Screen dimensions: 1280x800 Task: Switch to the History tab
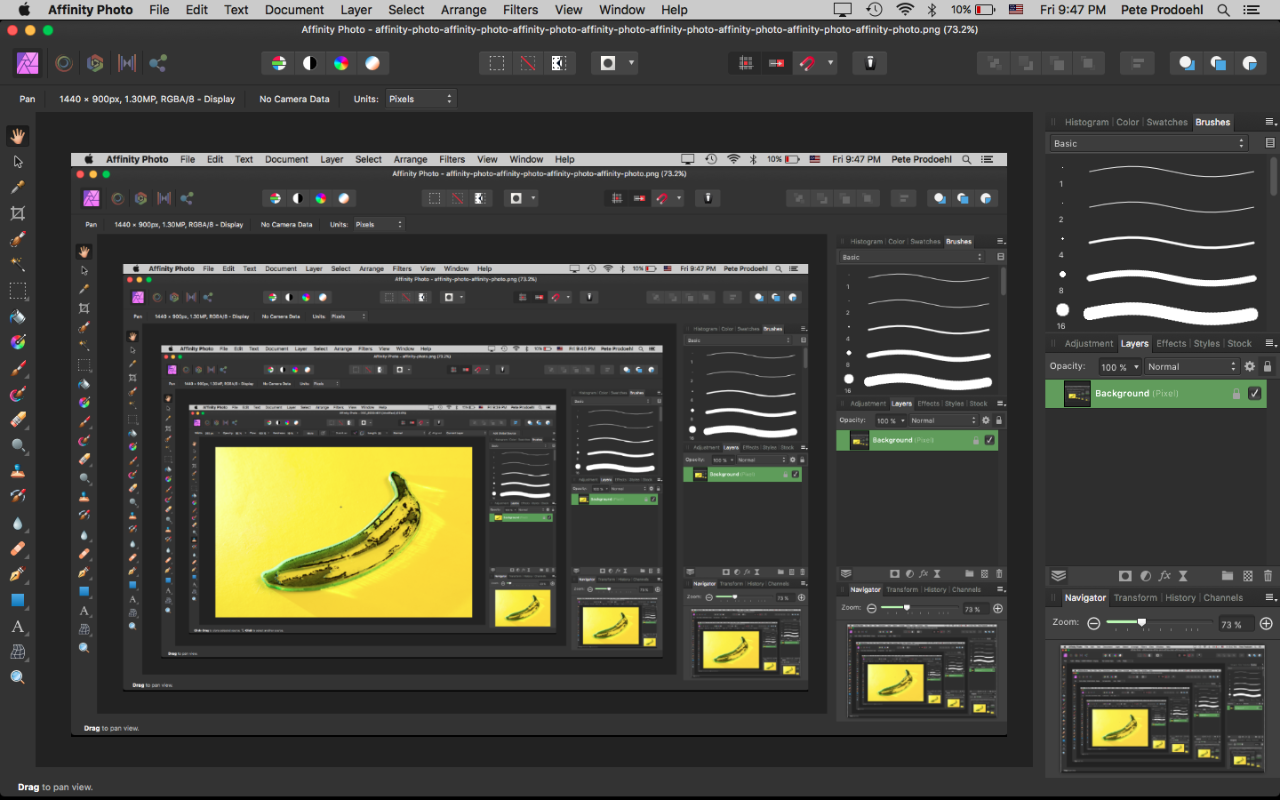tap(1180, 598)
